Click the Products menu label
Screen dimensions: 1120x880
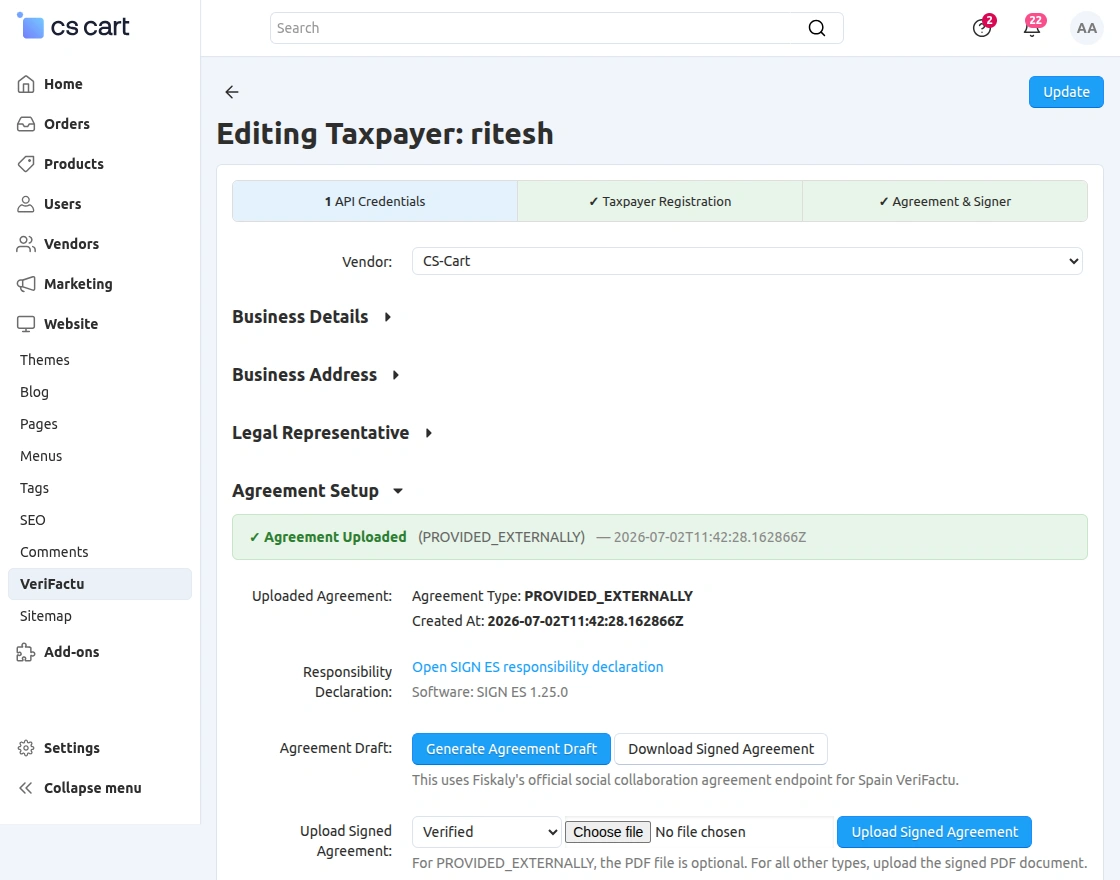tap(74, 164)
